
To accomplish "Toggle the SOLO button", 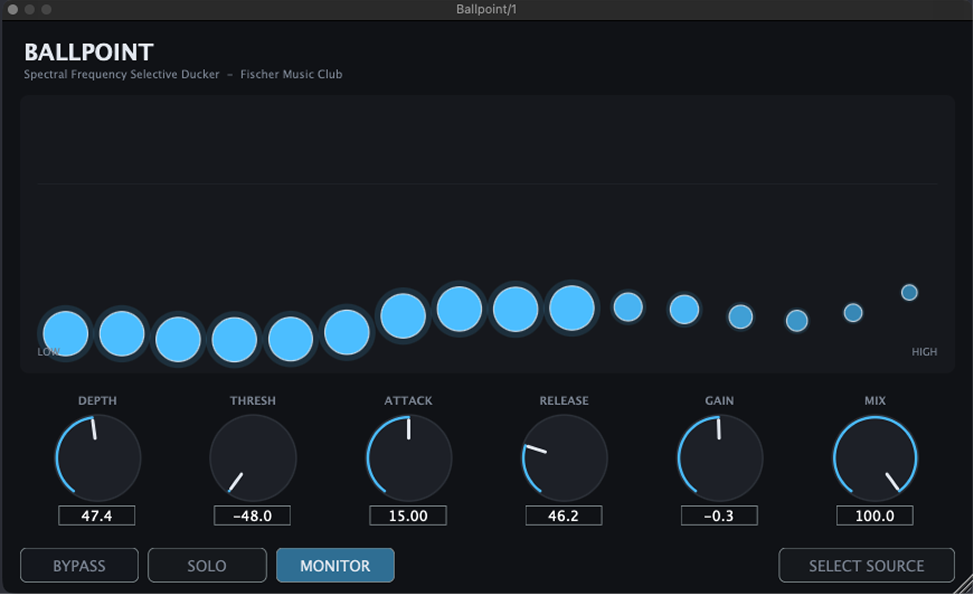I will (207, 565).
